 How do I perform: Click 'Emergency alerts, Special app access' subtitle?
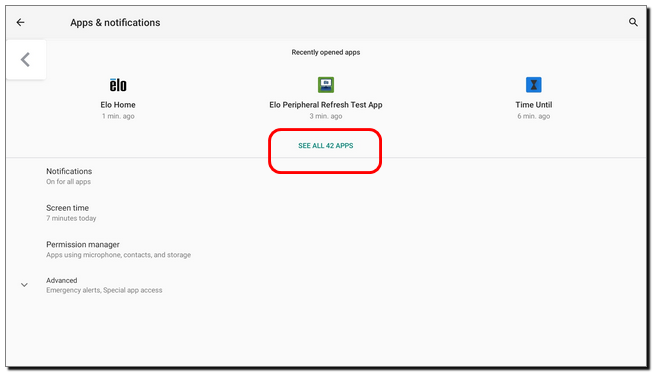104,290
